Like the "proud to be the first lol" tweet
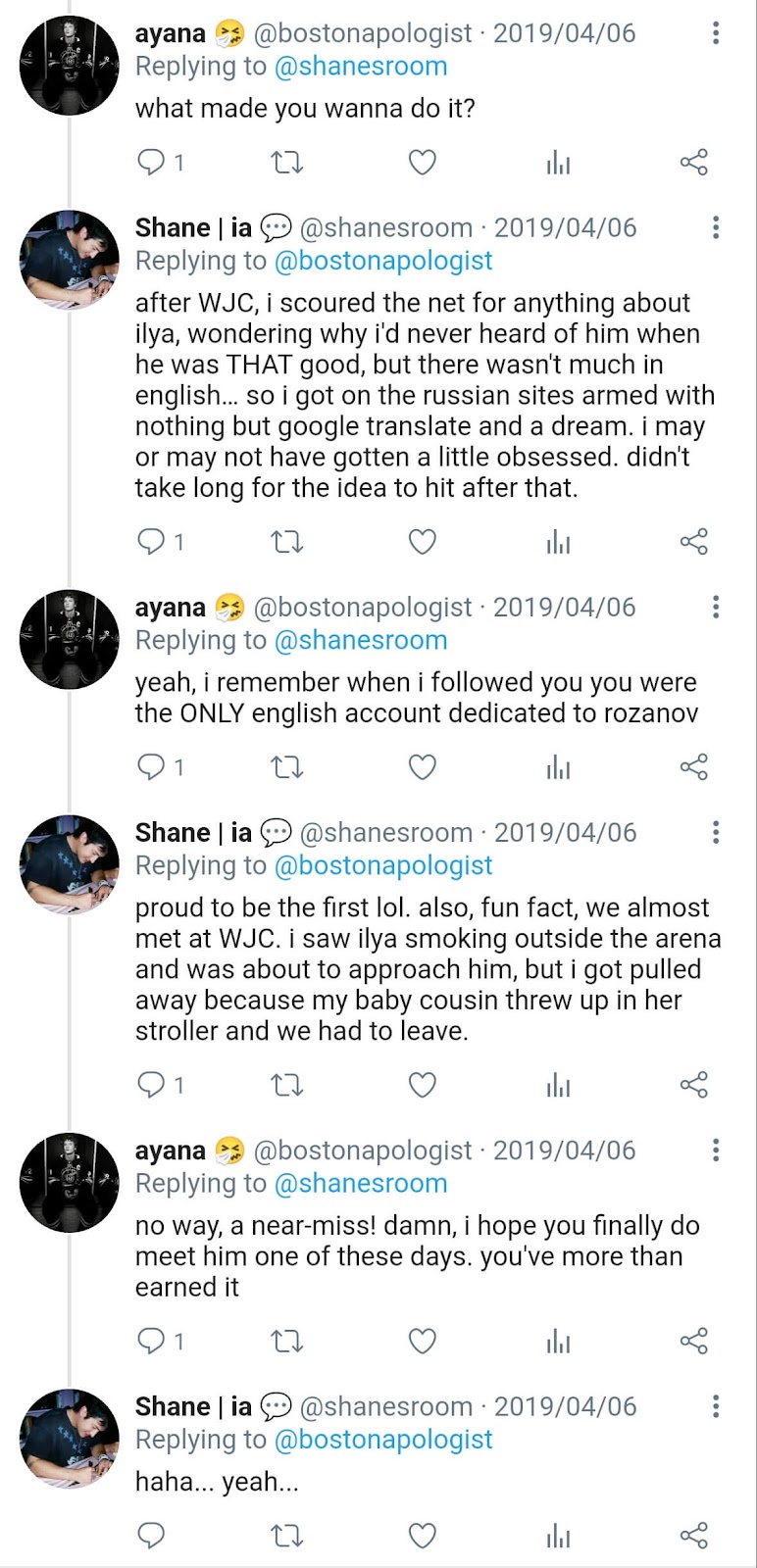Image resolution: width=757 pixels, height=1568 pixels. tap(422, 1085)
